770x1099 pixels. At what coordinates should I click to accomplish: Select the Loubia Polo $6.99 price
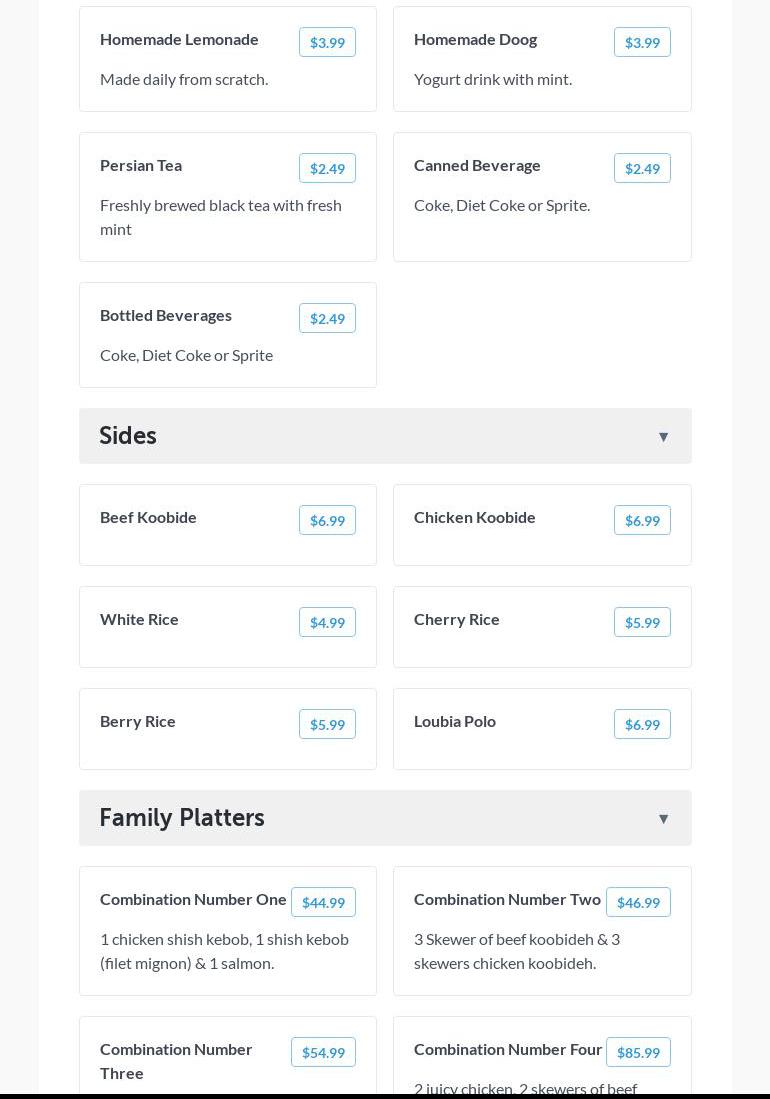tap(642, 724)
